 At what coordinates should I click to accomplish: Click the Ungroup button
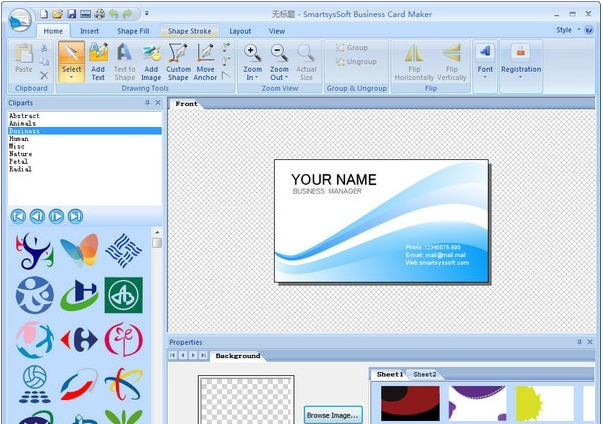tap(356, 62)
